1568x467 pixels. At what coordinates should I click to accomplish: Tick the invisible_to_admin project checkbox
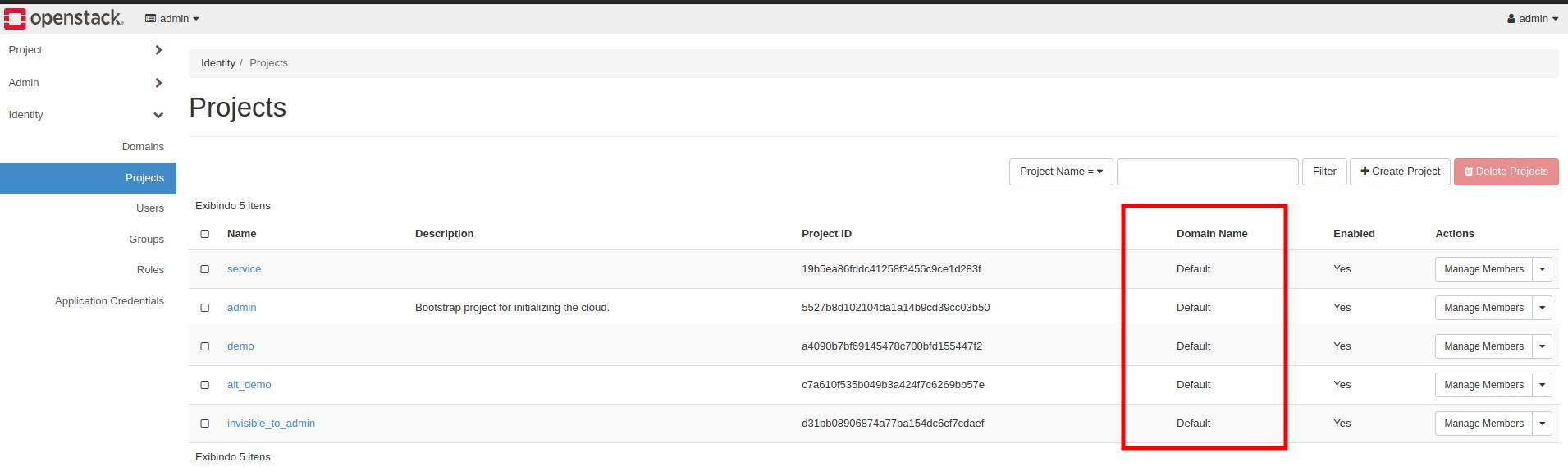point(205,424)
